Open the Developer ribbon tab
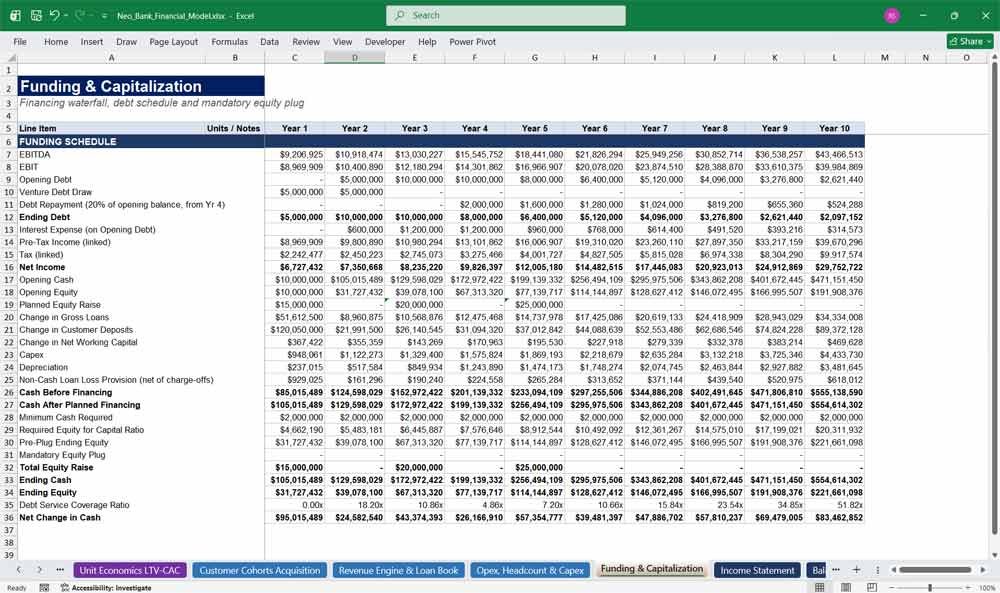 (385, 41)
